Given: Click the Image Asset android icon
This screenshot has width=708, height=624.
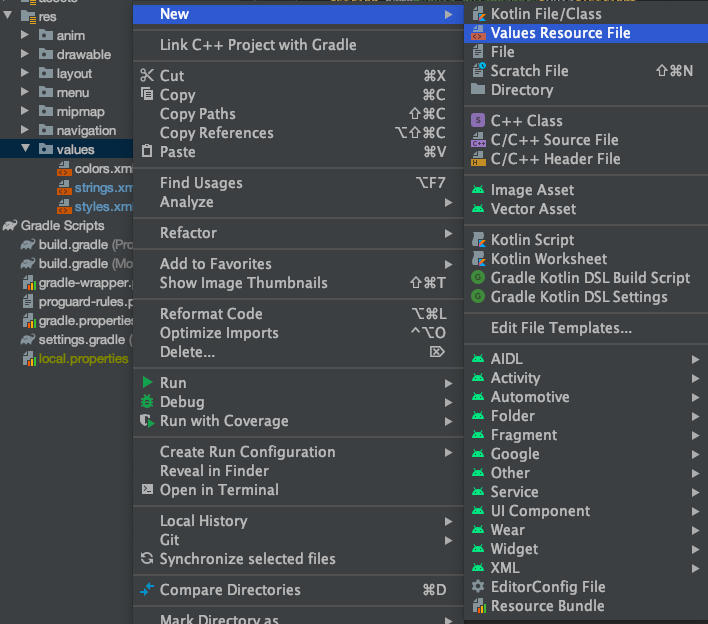Looking at the screenshot, I should 478,190.
